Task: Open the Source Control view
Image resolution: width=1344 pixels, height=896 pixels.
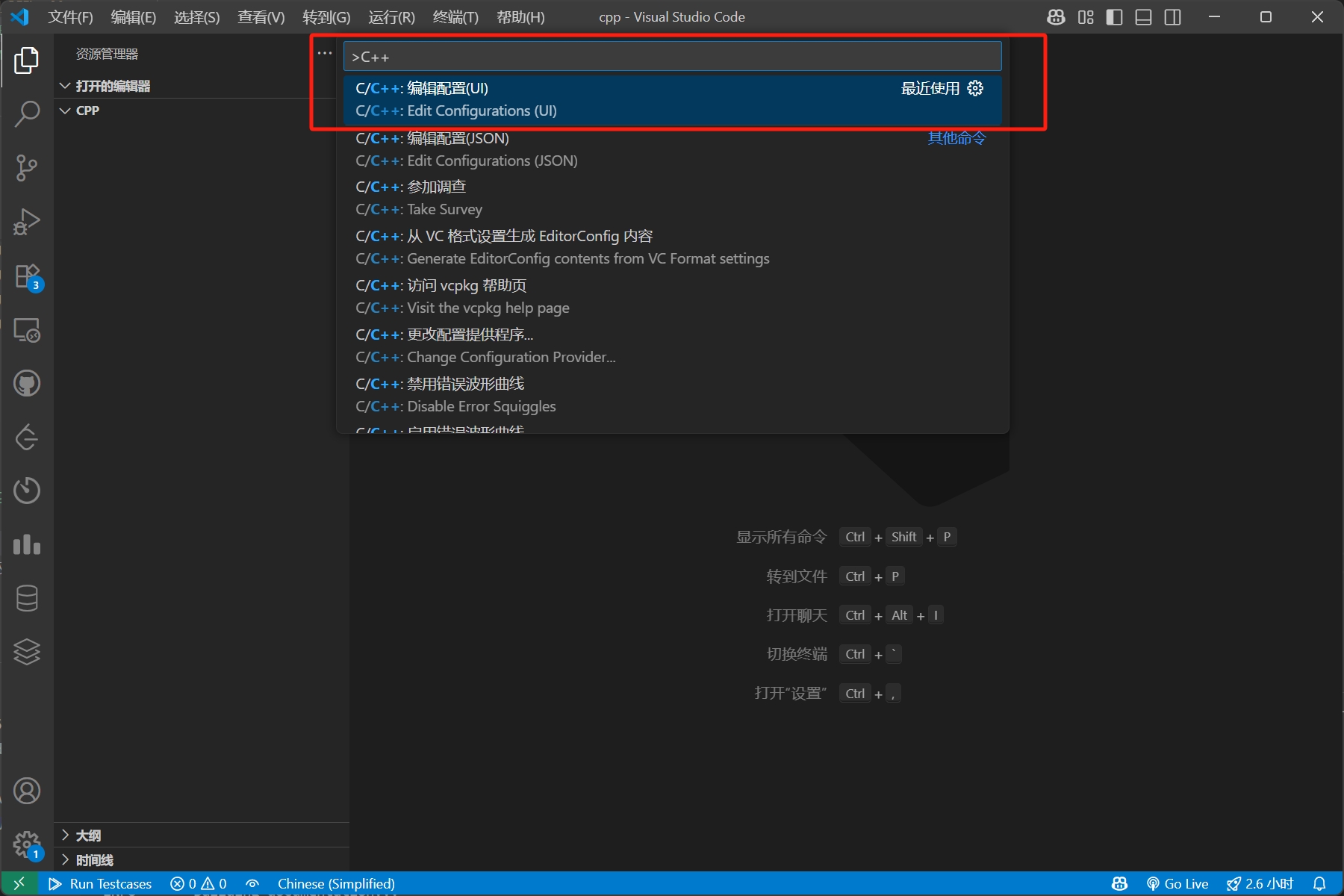Action: point(27,167)
